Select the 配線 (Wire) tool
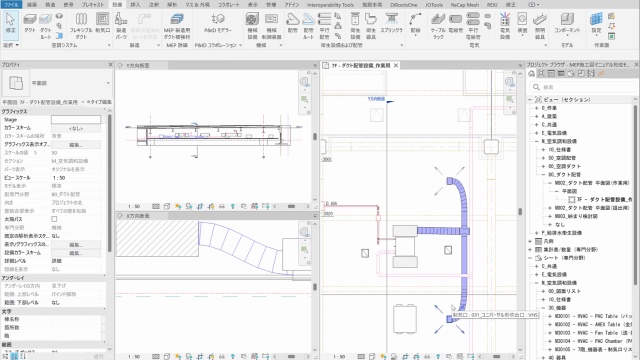The image size is (640, 360). tap(415, 23)
